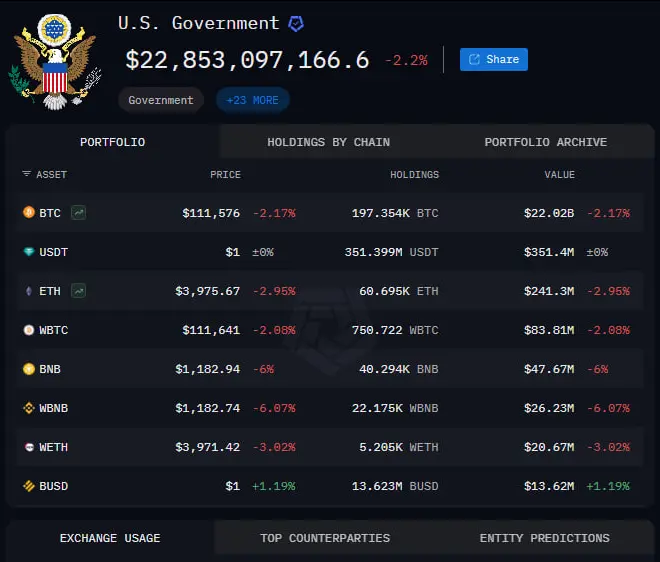
Task: Click the WBTC price $111,641
Action: point(211,330)
